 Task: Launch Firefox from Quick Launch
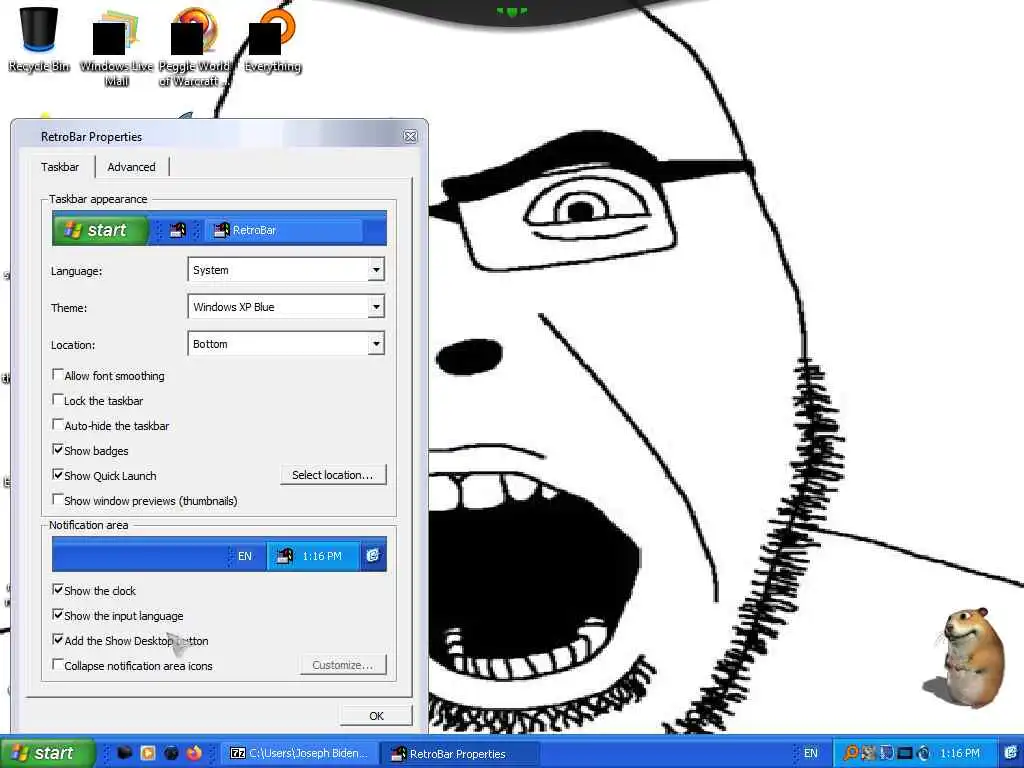pos(194,753)
